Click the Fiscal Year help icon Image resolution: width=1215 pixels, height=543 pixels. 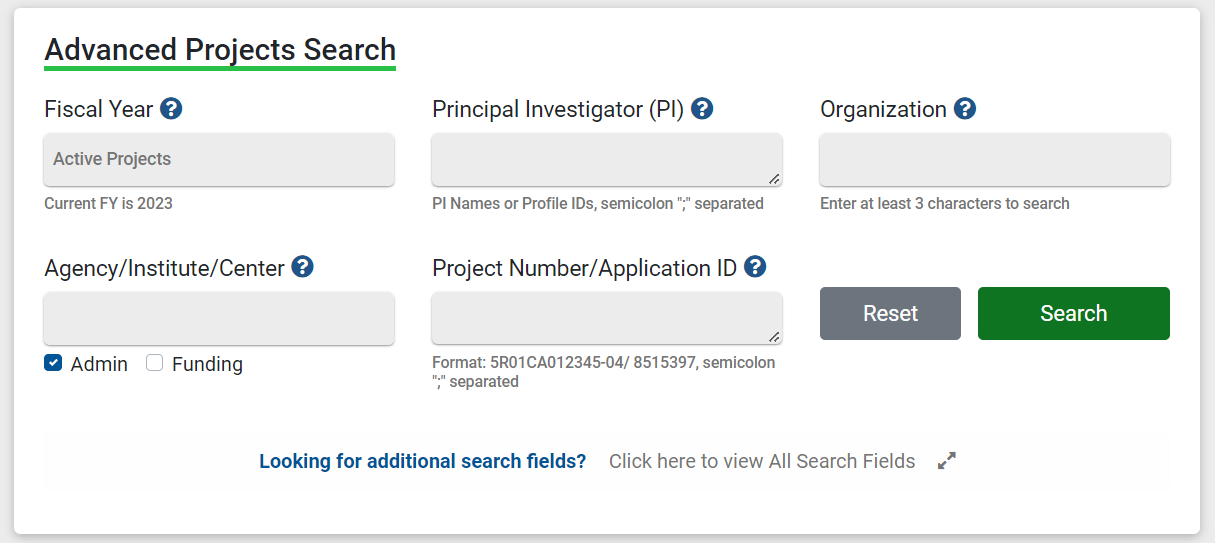click(x=171, y=109)
